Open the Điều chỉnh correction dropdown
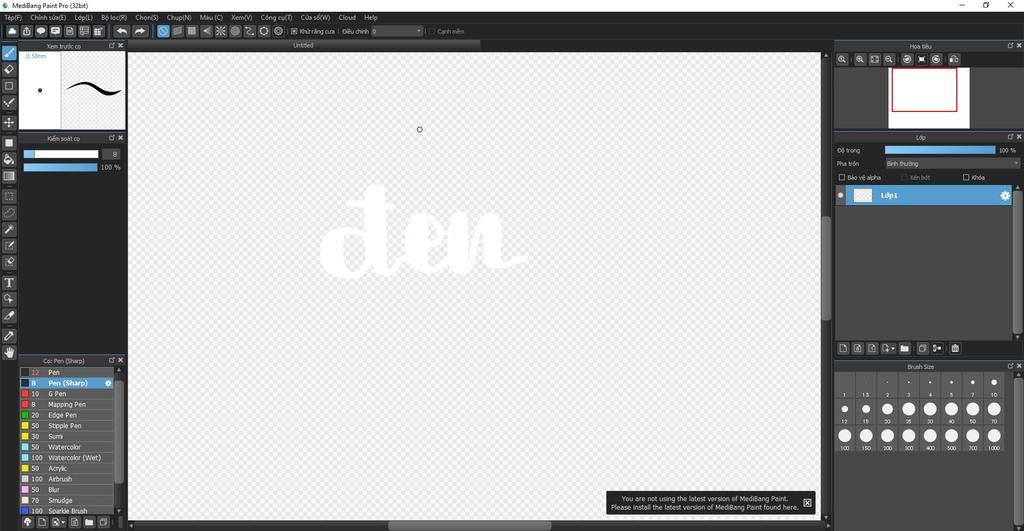This screenshot has height=531, width=1024. pos(398,31)
